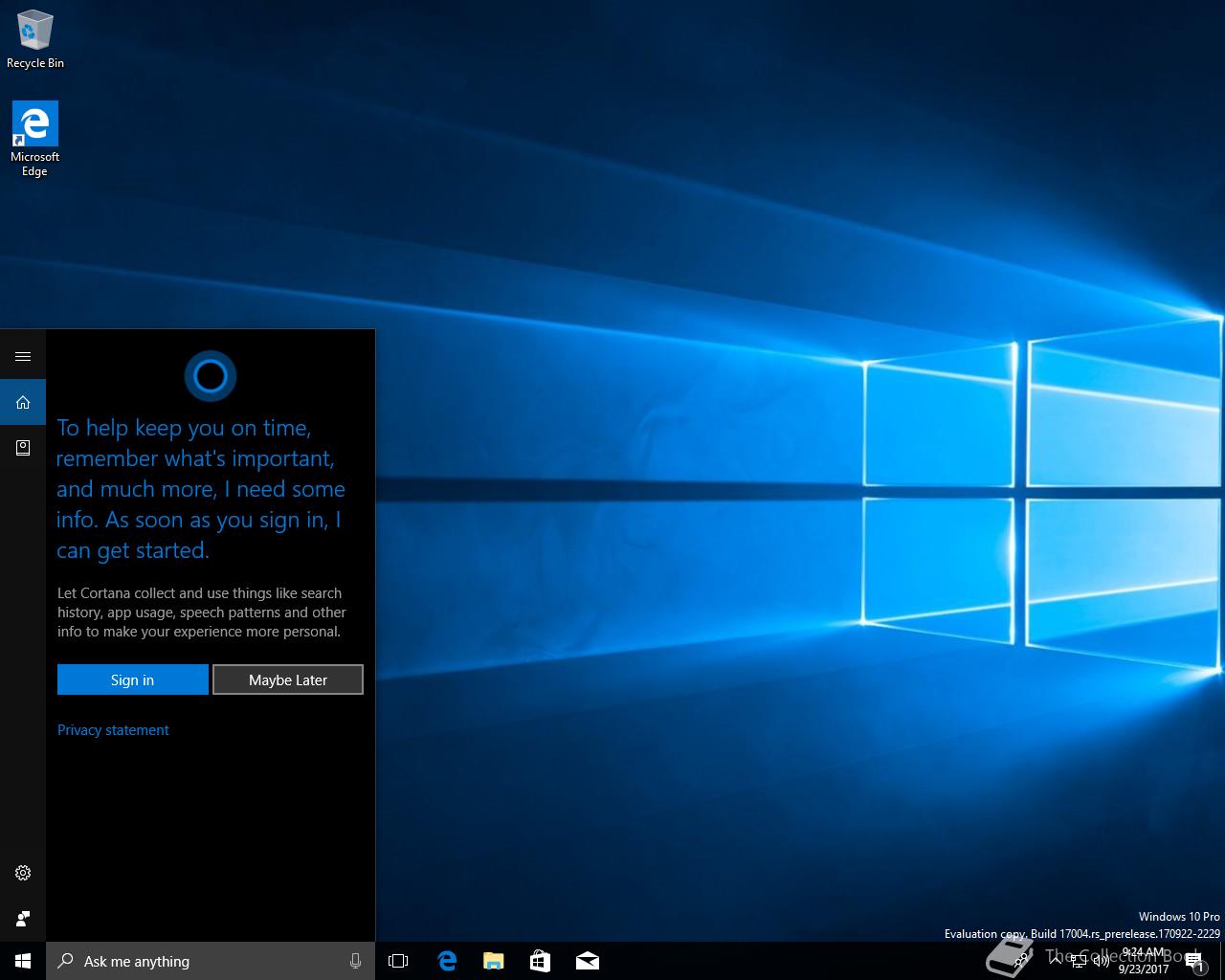Go to Cortana Home in sidebar
Screen dimensions: 1225x980
point(23,402)
